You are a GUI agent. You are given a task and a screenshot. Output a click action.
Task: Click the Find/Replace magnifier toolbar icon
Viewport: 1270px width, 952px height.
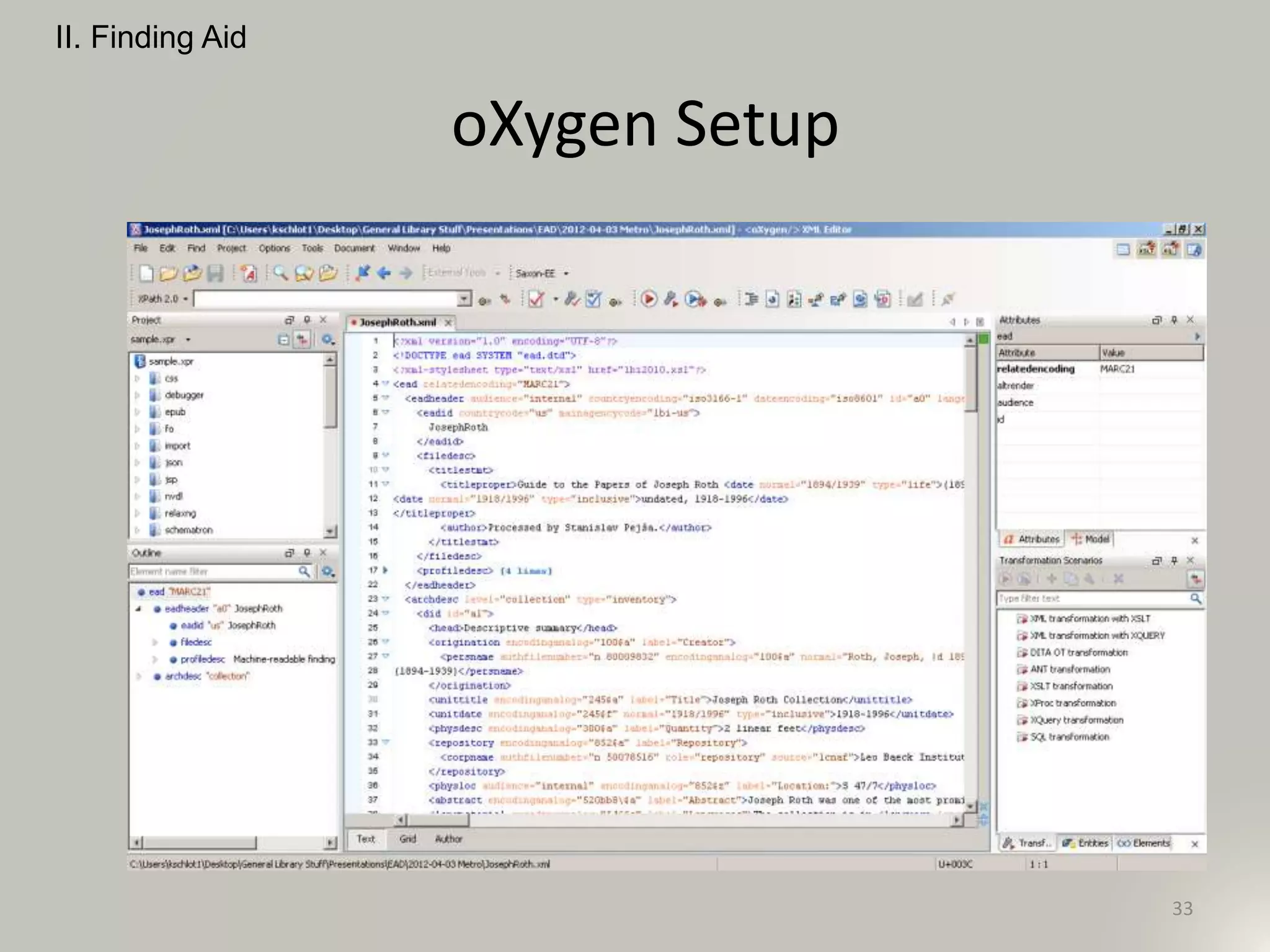tap(280, 273)
